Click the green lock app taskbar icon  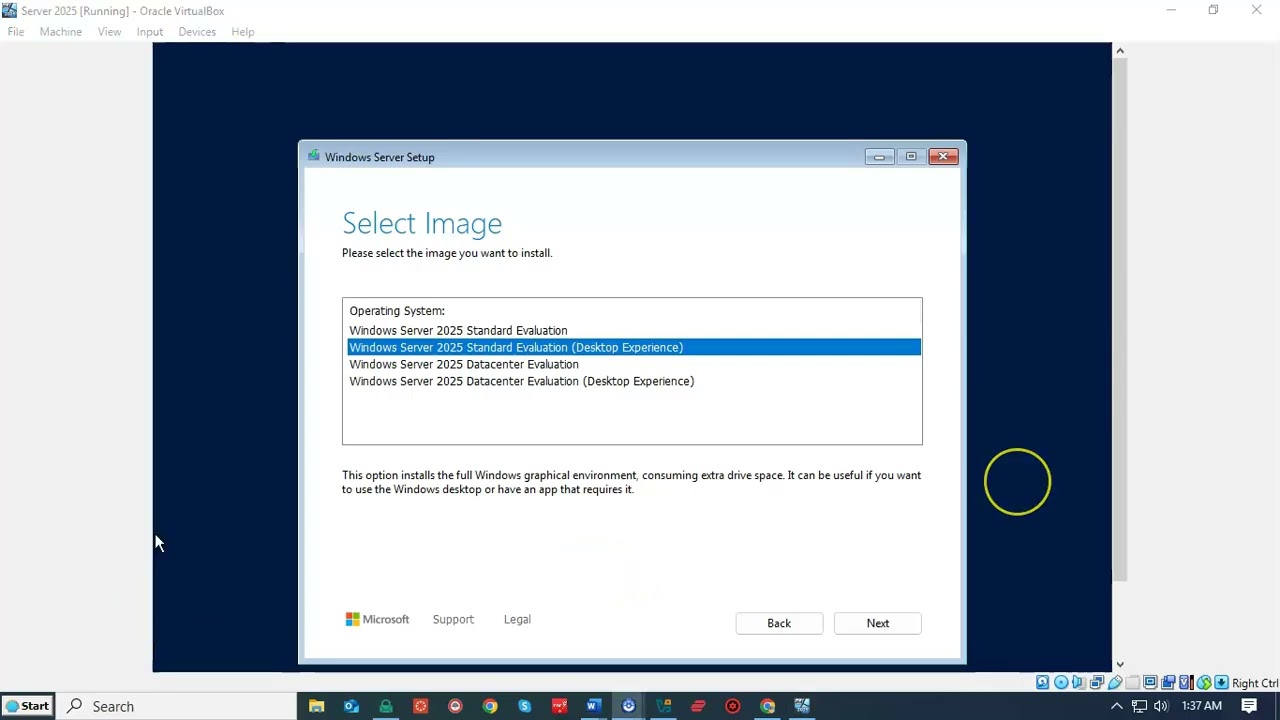pos(385,706)
